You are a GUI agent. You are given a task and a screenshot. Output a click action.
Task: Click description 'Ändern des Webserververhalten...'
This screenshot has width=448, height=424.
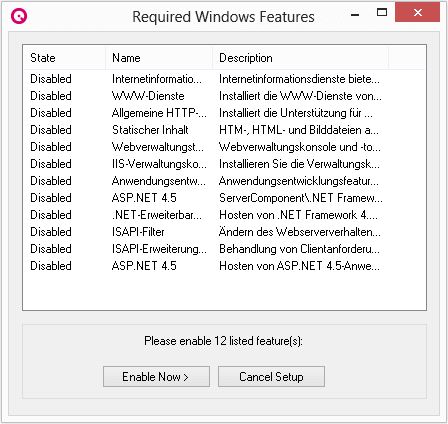click(x=300, y=232)
